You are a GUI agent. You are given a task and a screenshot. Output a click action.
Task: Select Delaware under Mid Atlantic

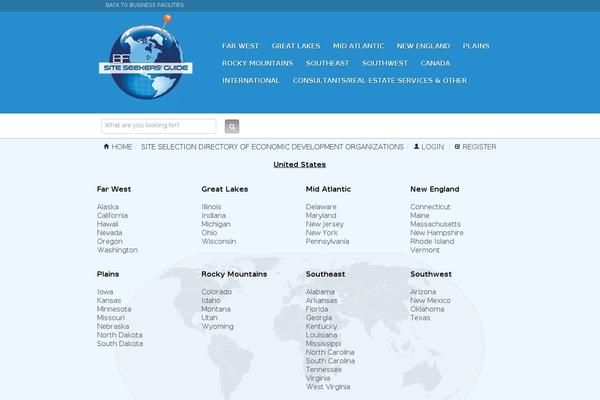[321, 207]
